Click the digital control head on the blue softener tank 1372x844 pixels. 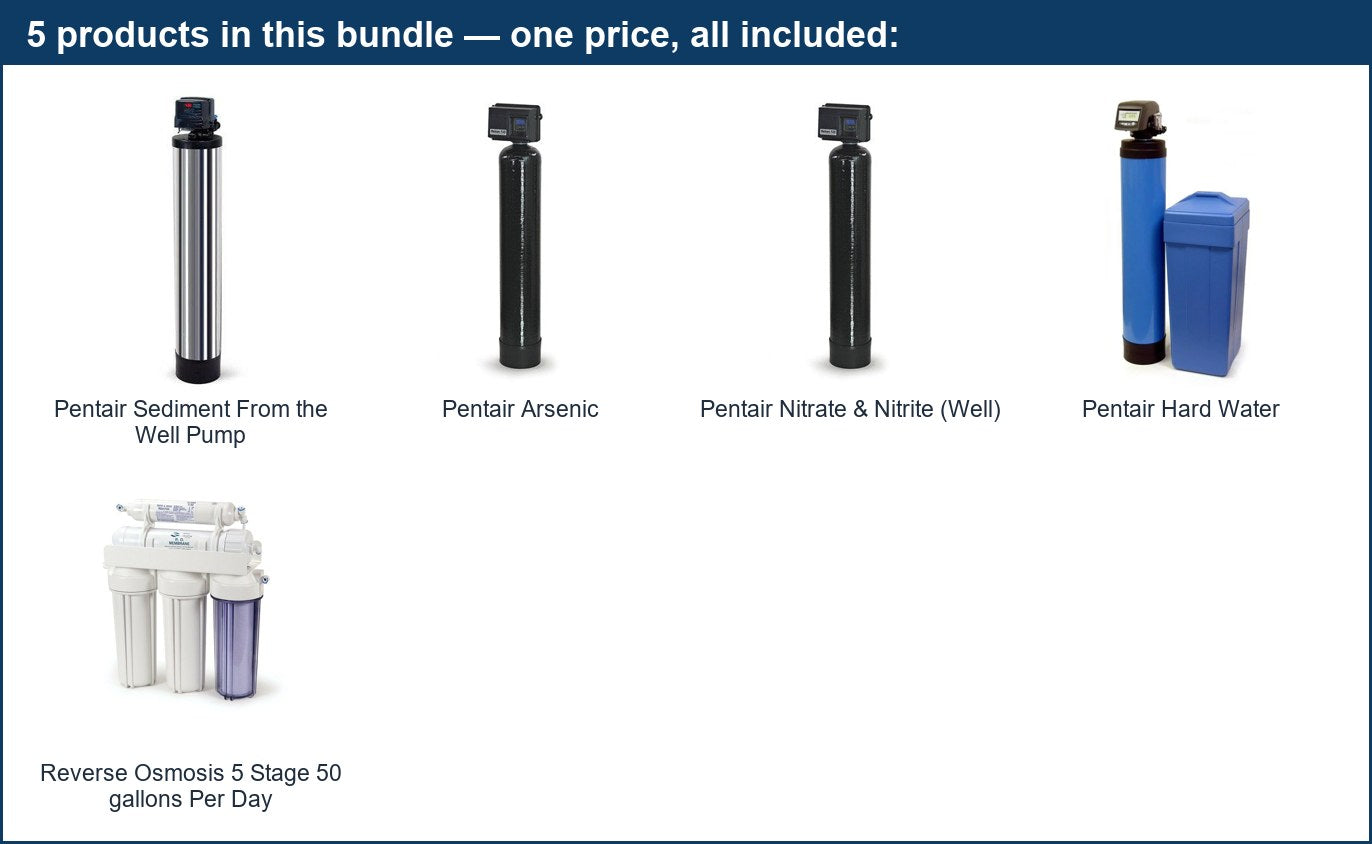[1140, 118]
